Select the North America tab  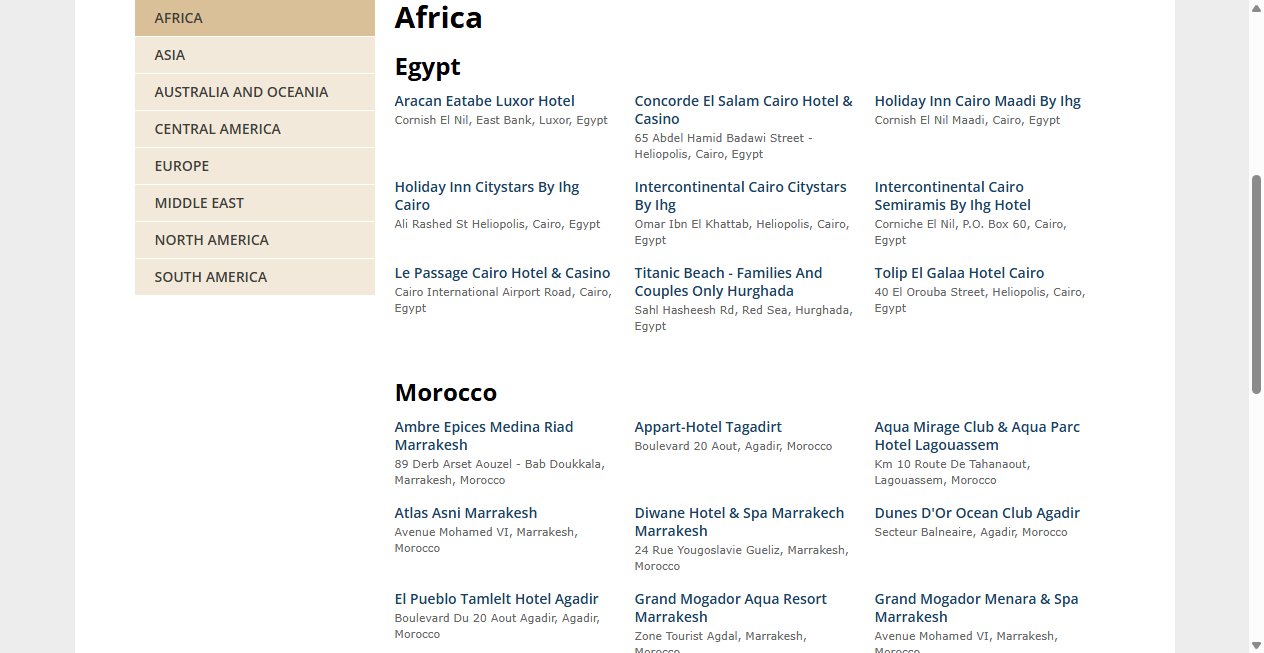pyautogui.click(x=255, y=240)
